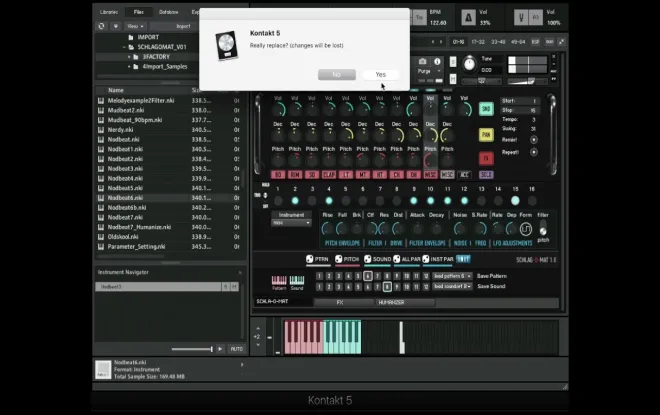This screenshot has height=415, width=660.
Task: Click the snapshot camera icon
Action: pos(423,61)
